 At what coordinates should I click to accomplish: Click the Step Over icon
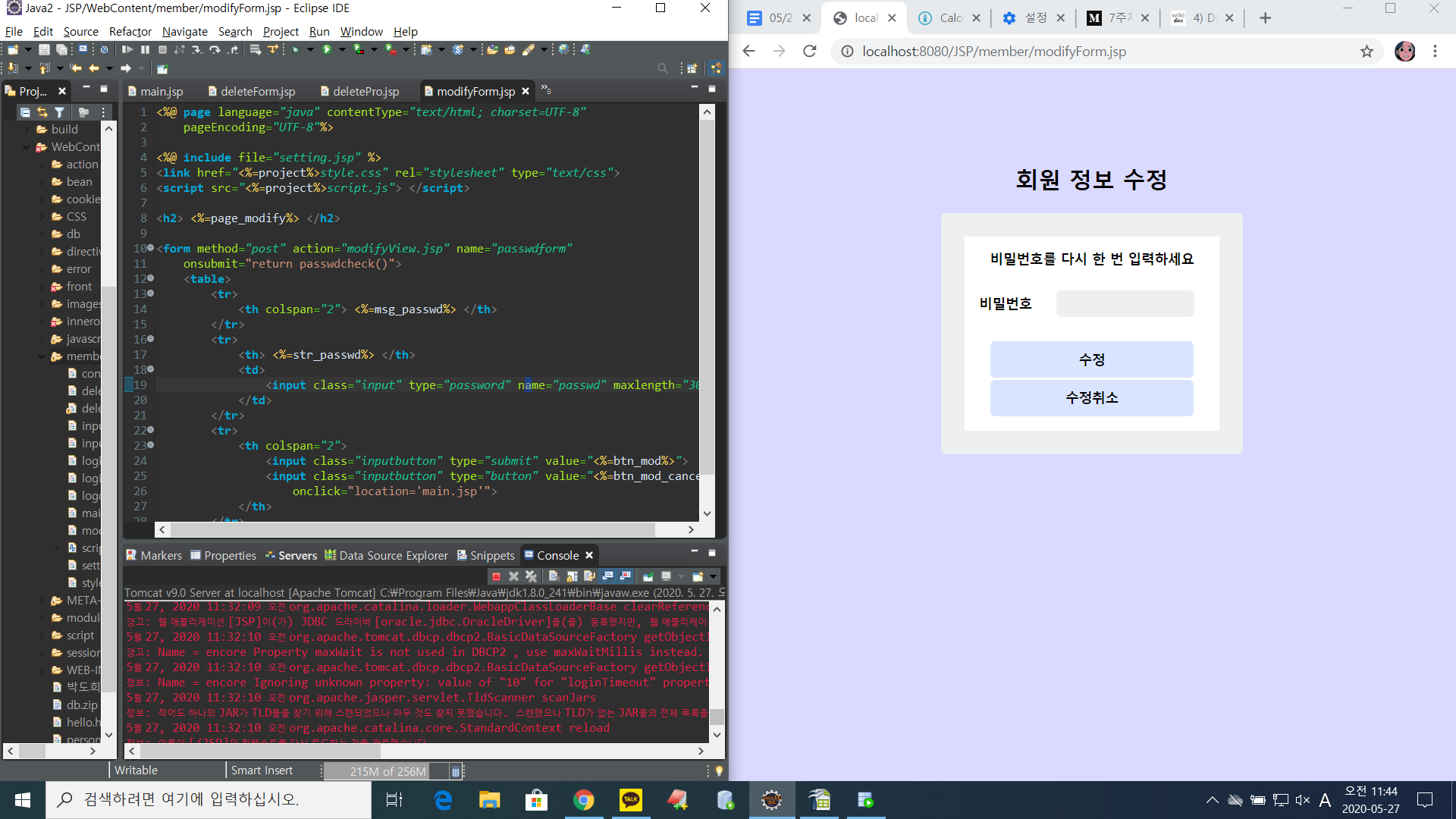click(215, 49)
